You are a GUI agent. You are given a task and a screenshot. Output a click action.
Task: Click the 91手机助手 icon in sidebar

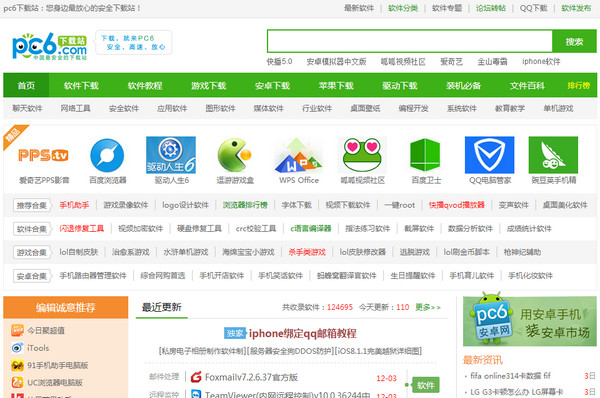click(17, 365)
